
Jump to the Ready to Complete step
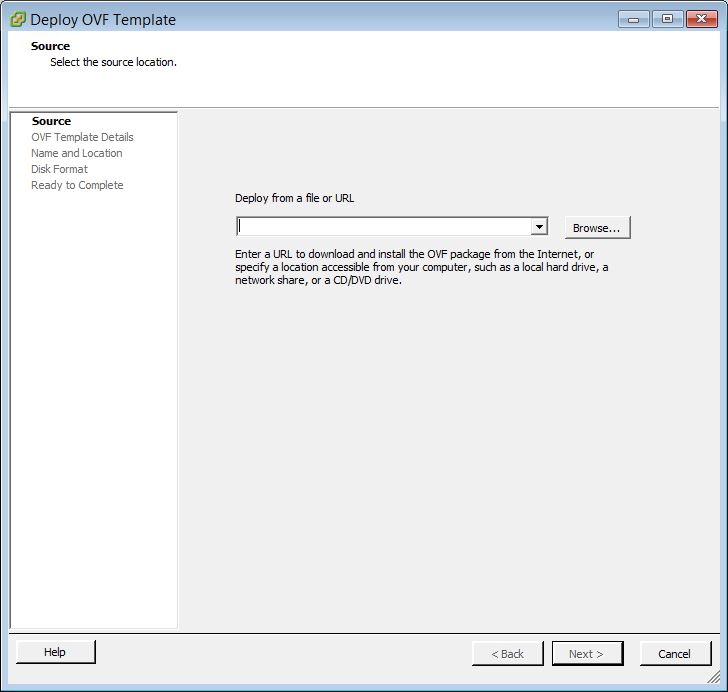tap(77, 185)
